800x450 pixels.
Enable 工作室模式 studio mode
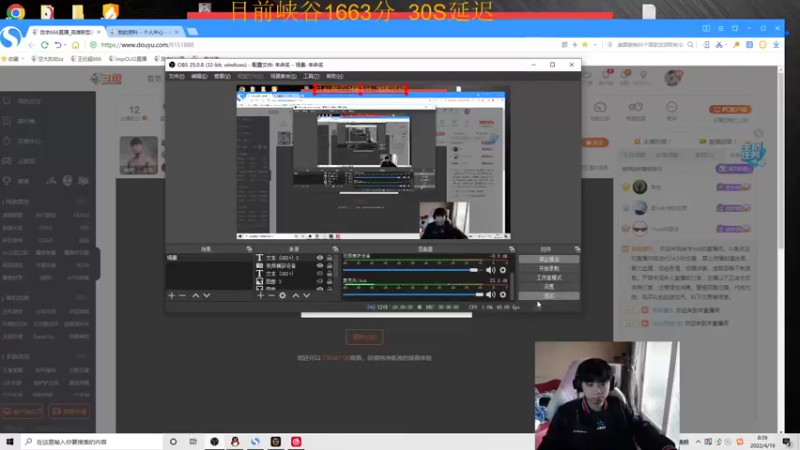pos(549,278)
